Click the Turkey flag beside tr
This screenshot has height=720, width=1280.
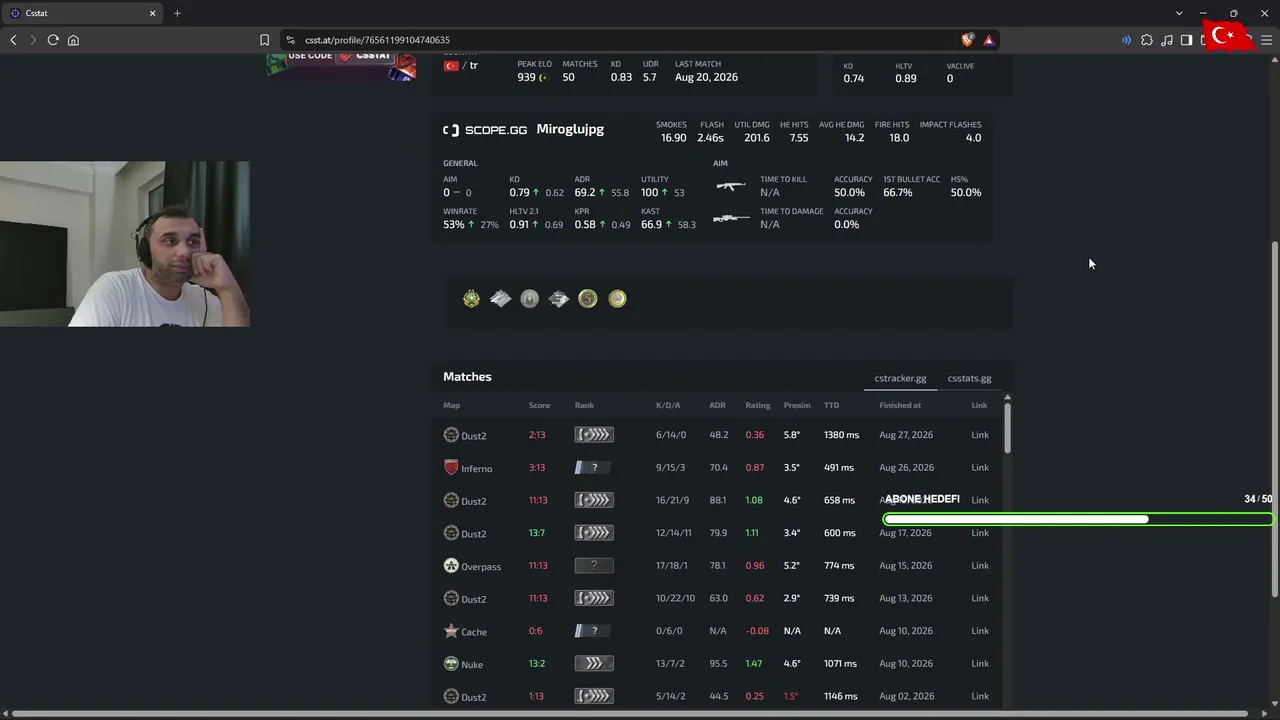[x=451, y=66]
